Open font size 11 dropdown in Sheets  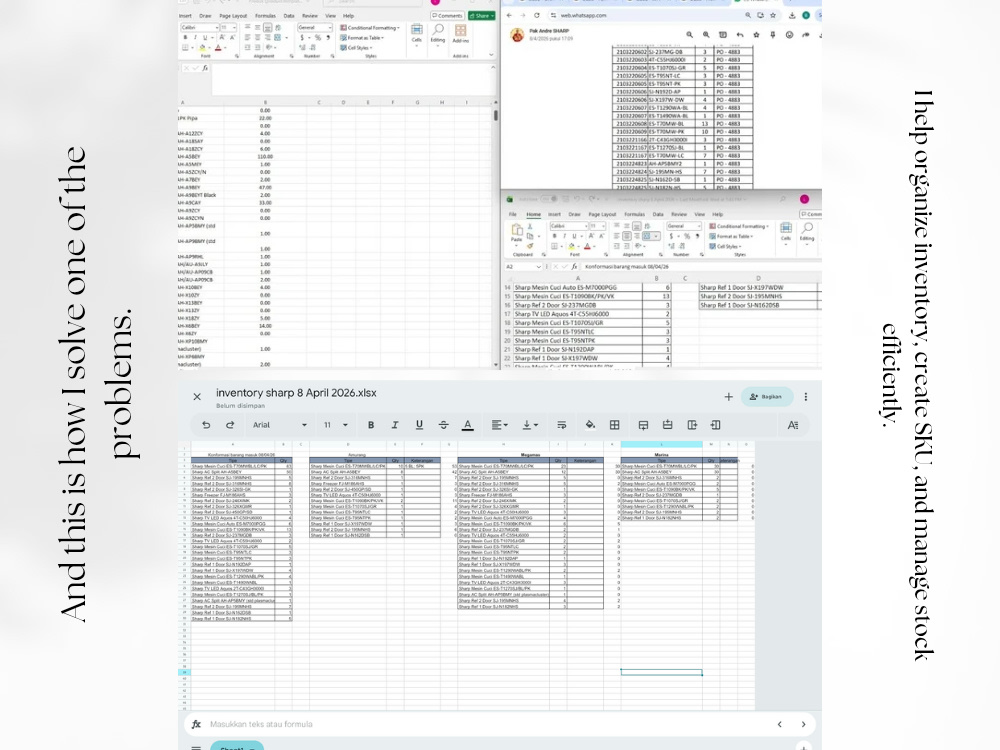click(x=335, y=425)
